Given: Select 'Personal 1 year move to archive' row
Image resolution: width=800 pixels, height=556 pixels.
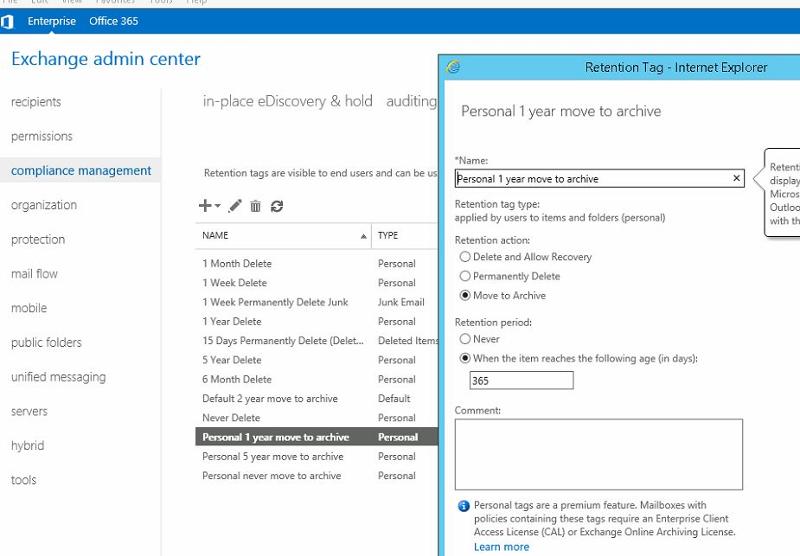Looking at the screenshot, I should click(316, 437).
